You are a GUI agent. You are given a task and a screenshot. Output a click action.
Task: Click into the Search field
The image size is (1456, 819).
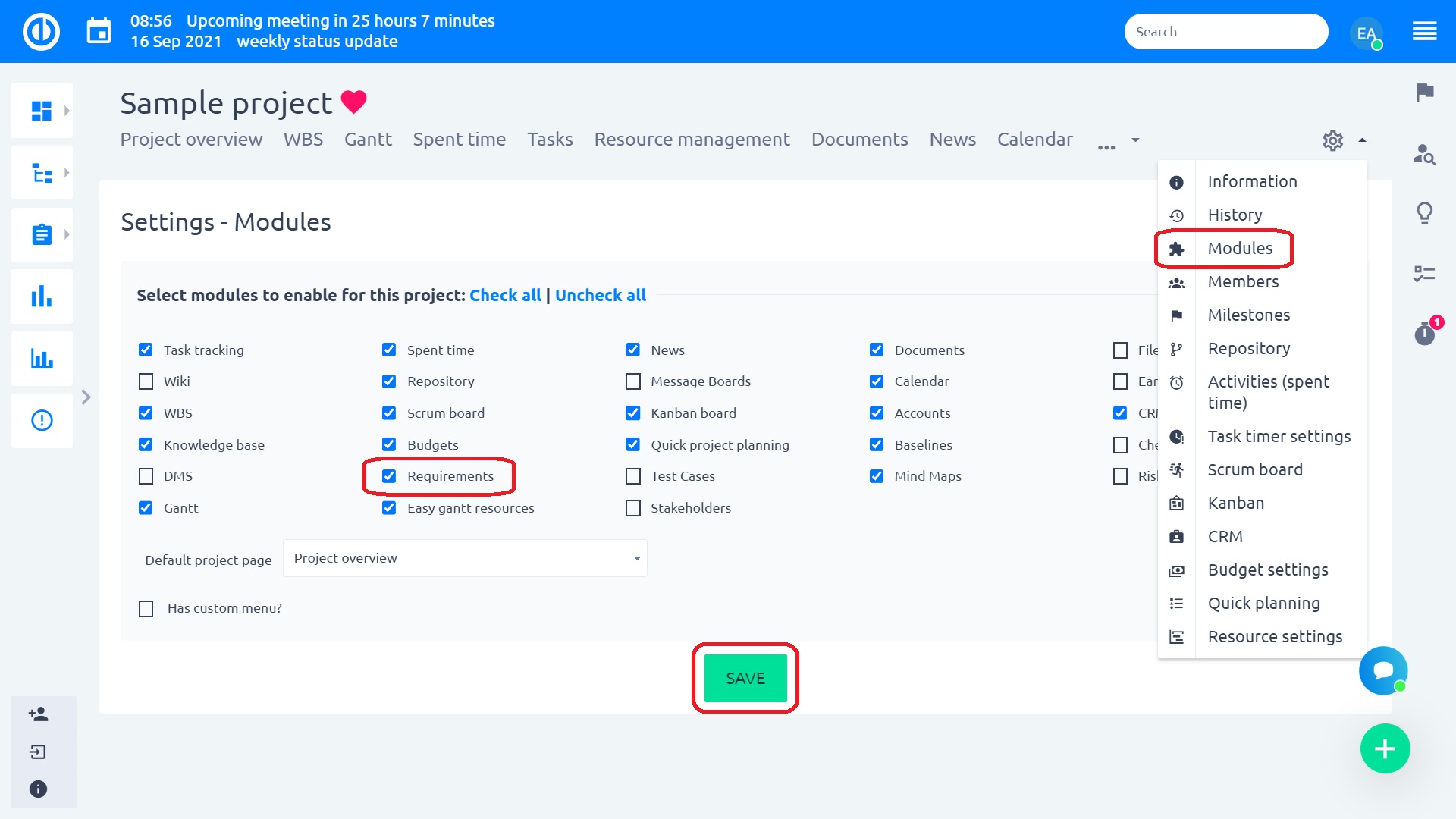click(1225, 32)
